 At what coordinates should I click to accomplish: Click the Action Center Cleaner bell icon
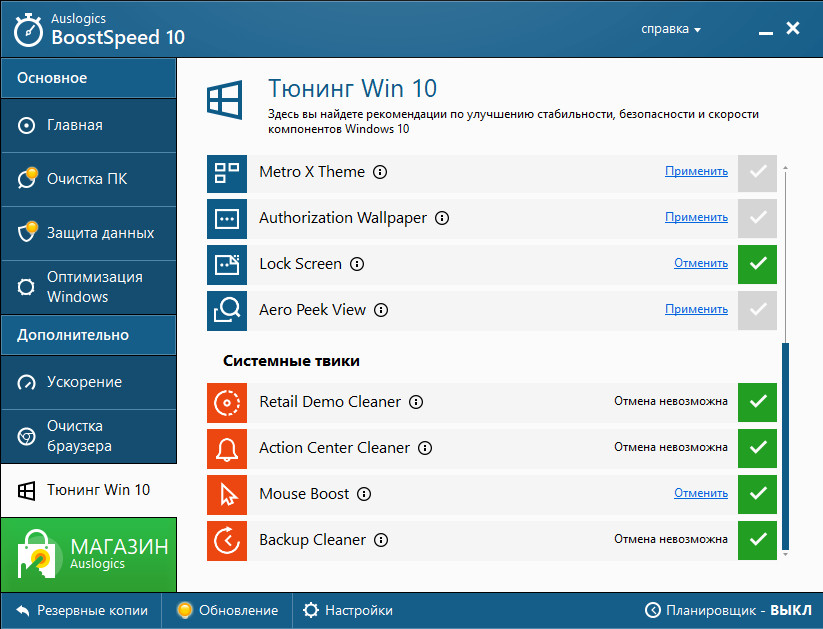point(227,449)
